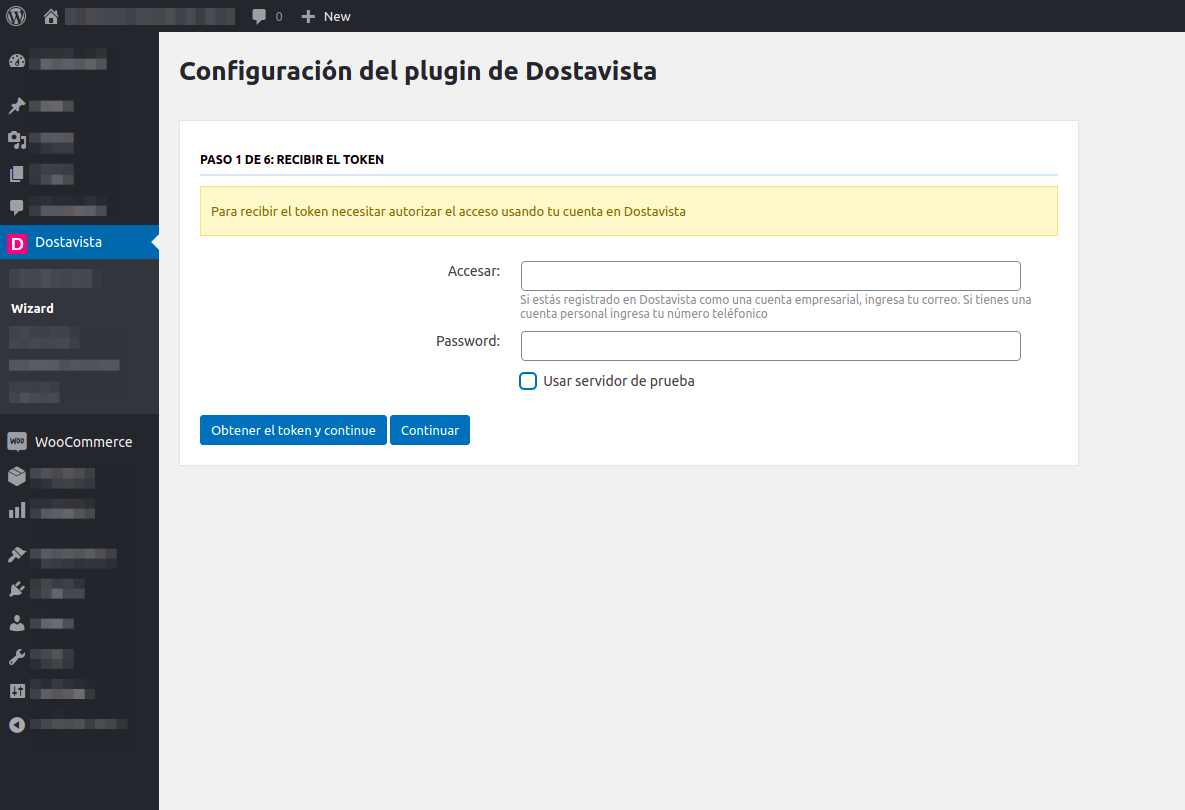Open the Comments speech bubble icon in the sidebar
This screenshot has height=810, width=1185.
pos(17,208)
